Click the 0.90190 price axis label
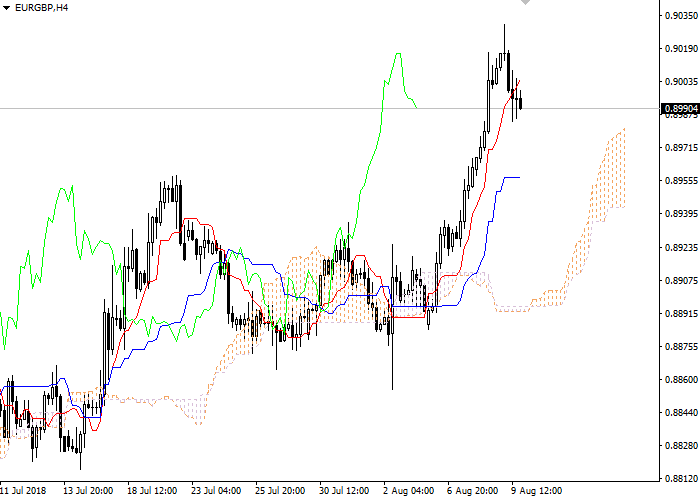The image size is (700, 500). click(x=681, y=49)
